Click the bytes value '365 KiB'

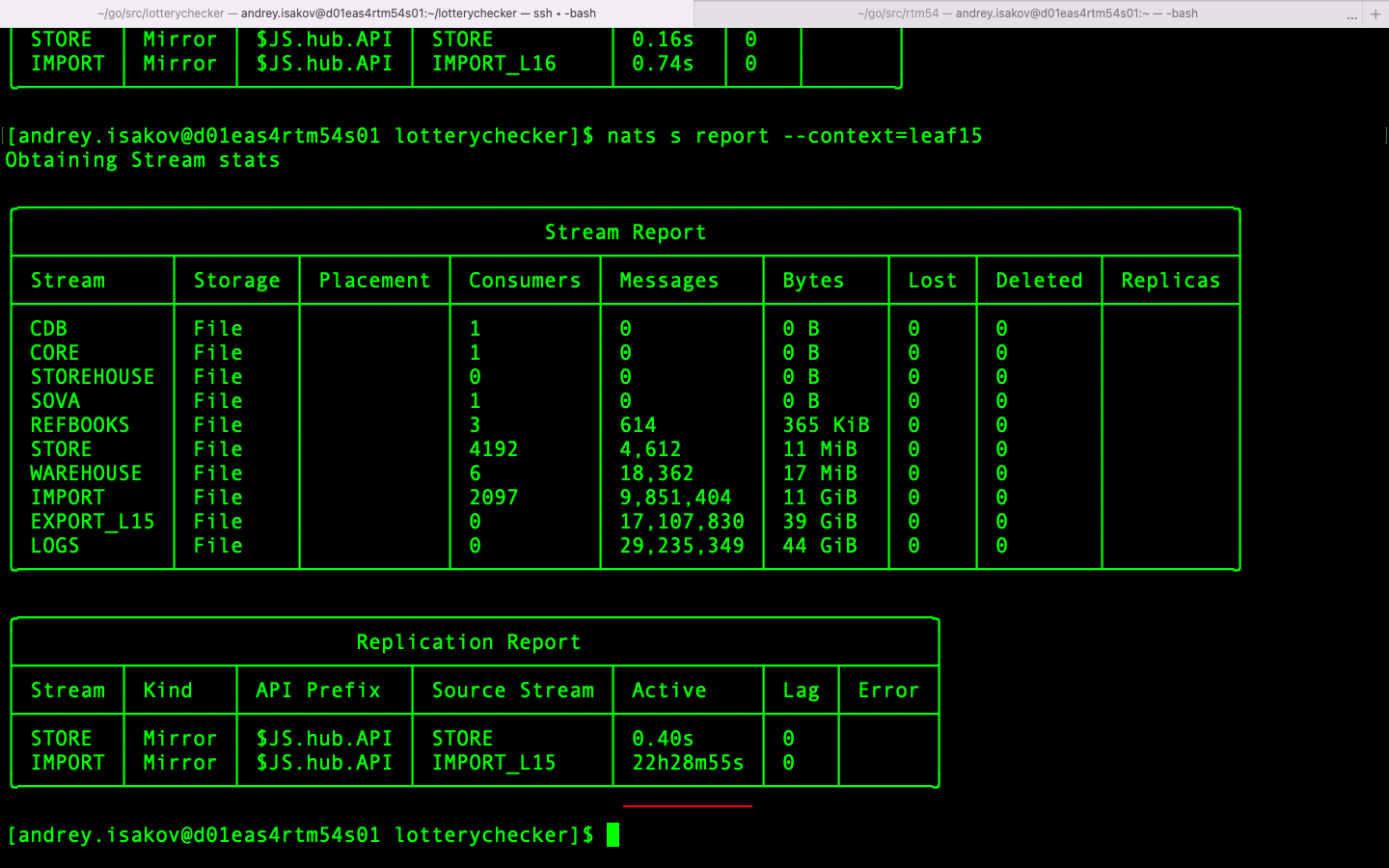[826, 425]
